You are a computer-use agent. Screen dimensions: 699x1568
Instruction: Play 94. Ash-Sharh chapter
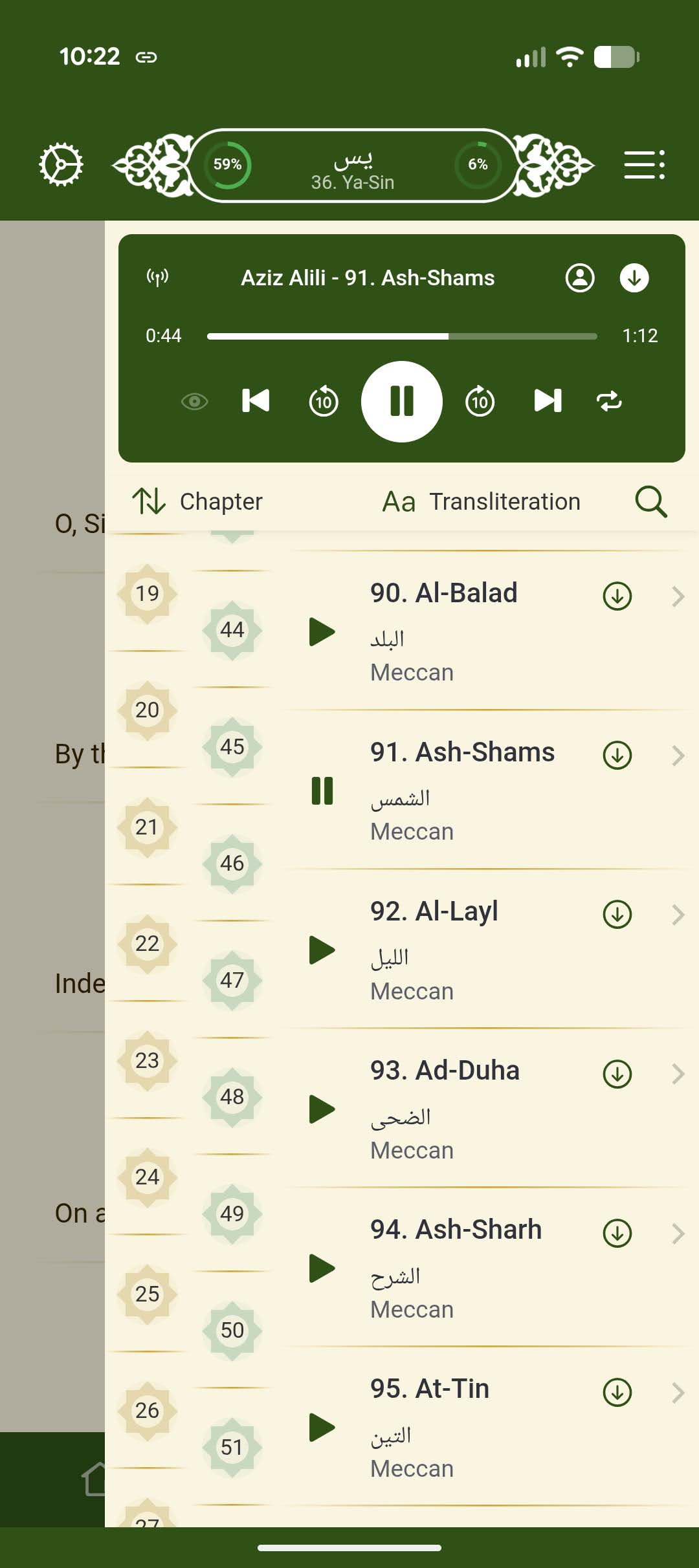pyautogui.click(x=322, y=1268)
